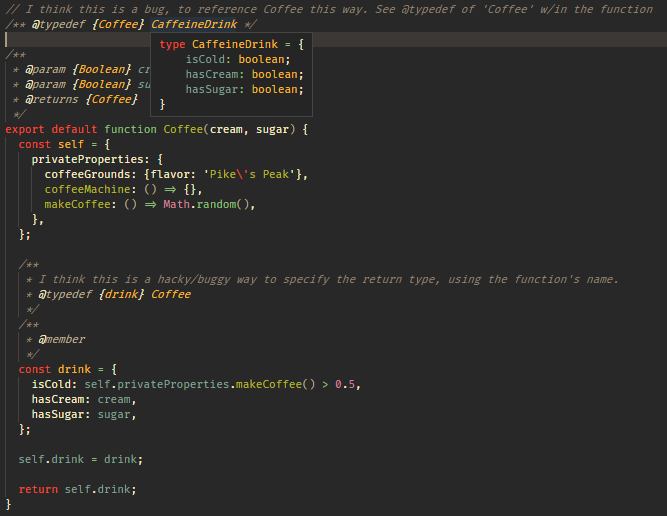Click the 'hacky/buggy way' comment line
Image resolution: width=667 pixels, height=516 pixels.
click(322, 279)
